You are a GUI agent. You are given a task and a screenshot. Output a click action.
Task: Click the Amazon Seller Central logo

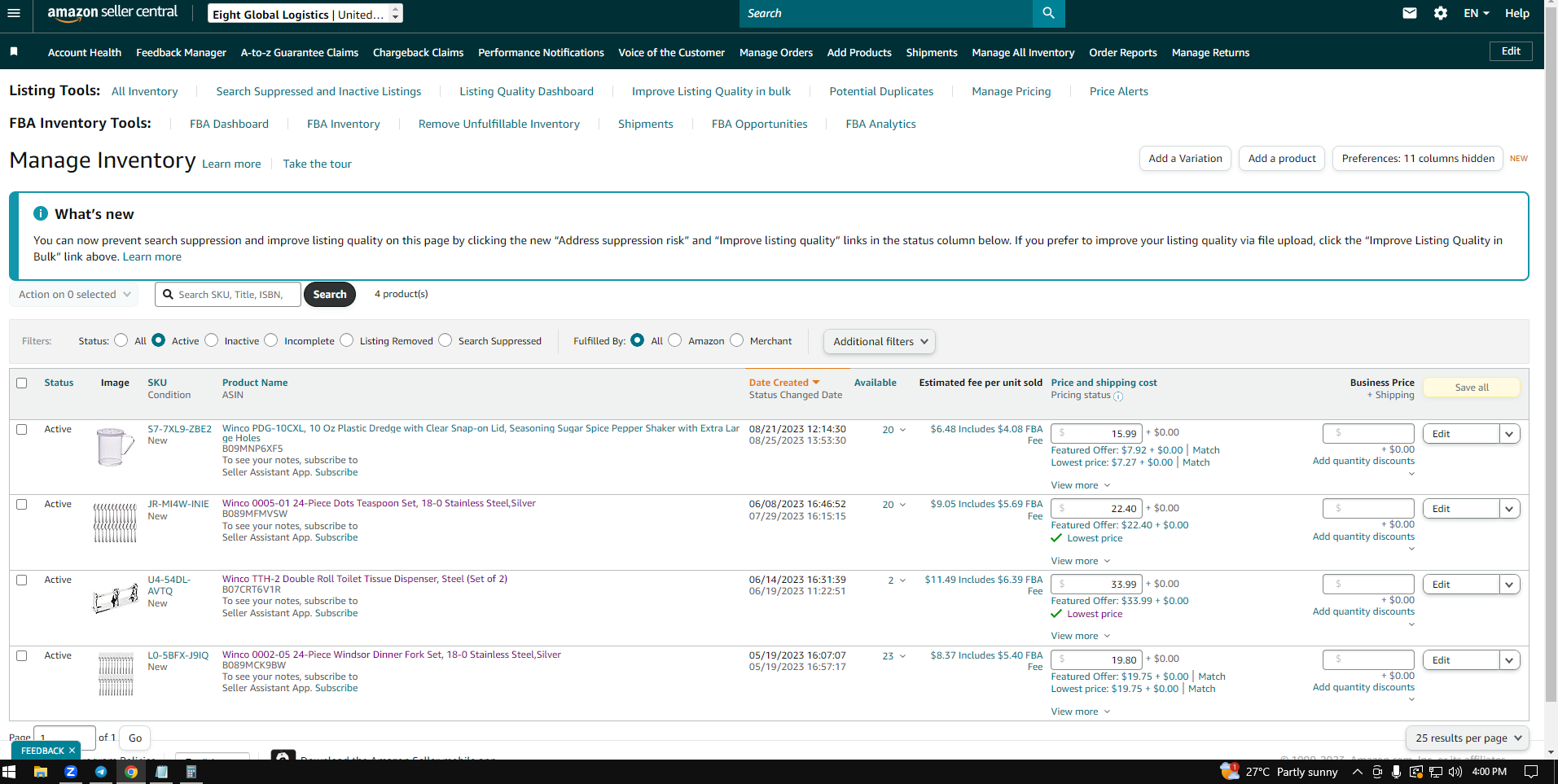112,12
